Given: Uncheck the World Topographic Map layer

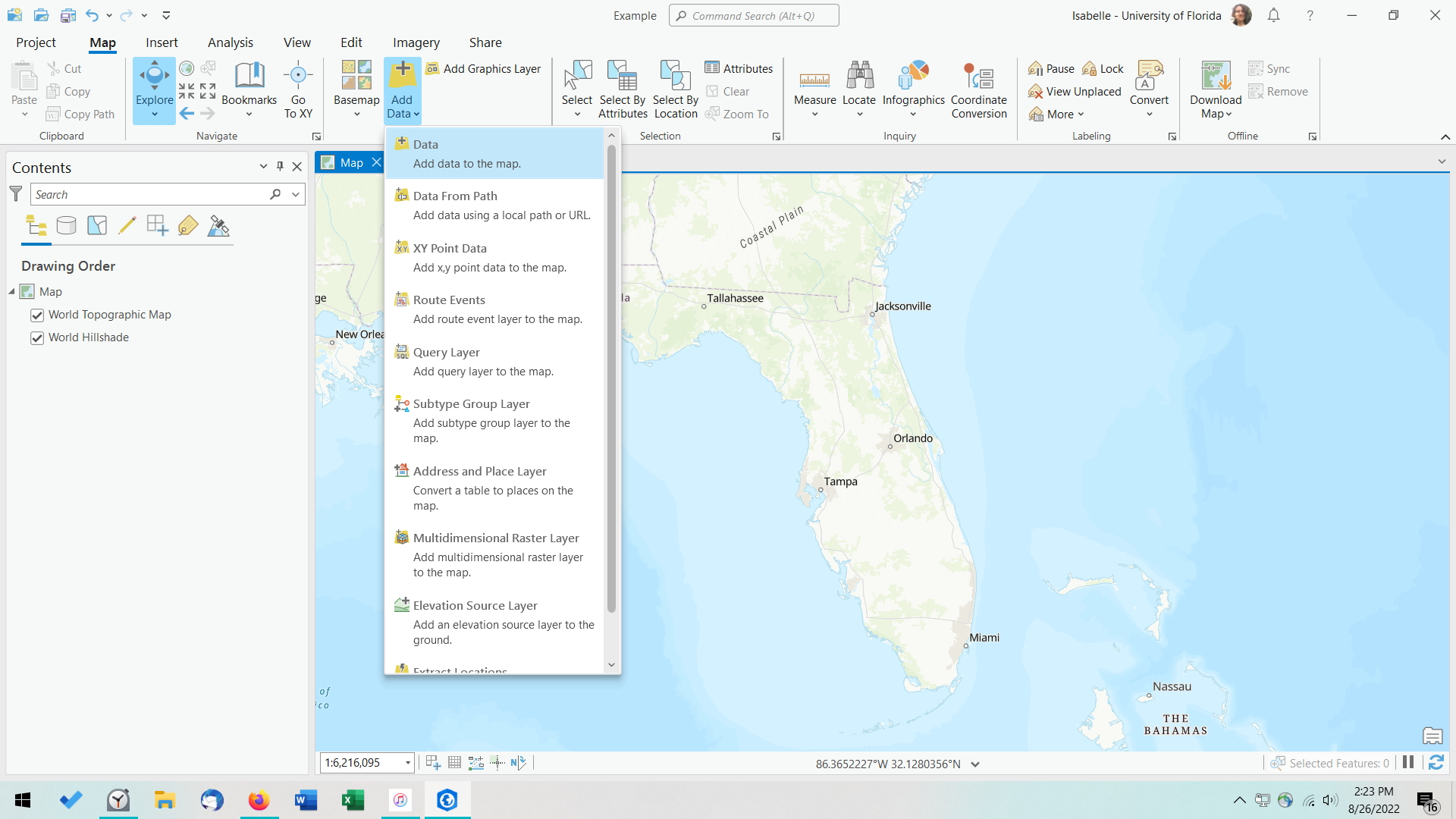Looking at the screenshot, I should click(37, 315).
